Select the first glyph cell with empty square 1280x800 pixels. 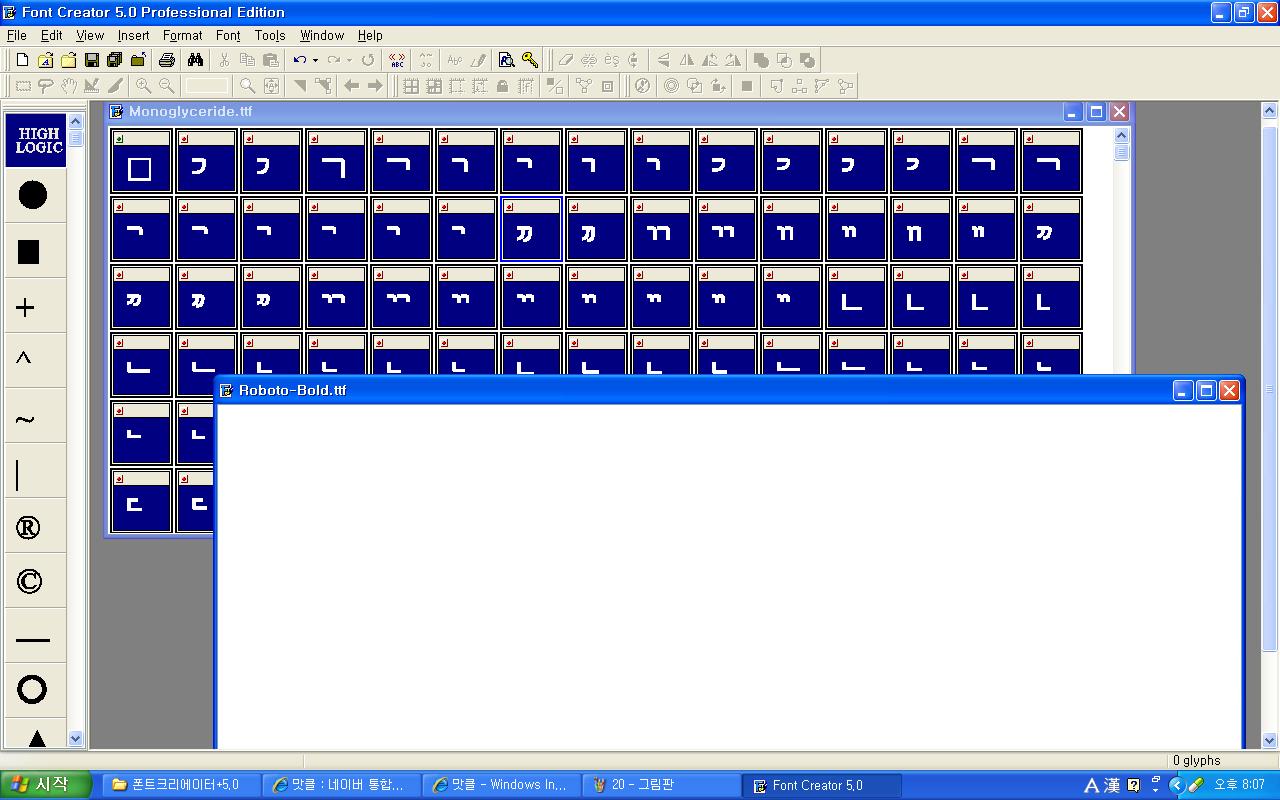click(x=141, y=162)
